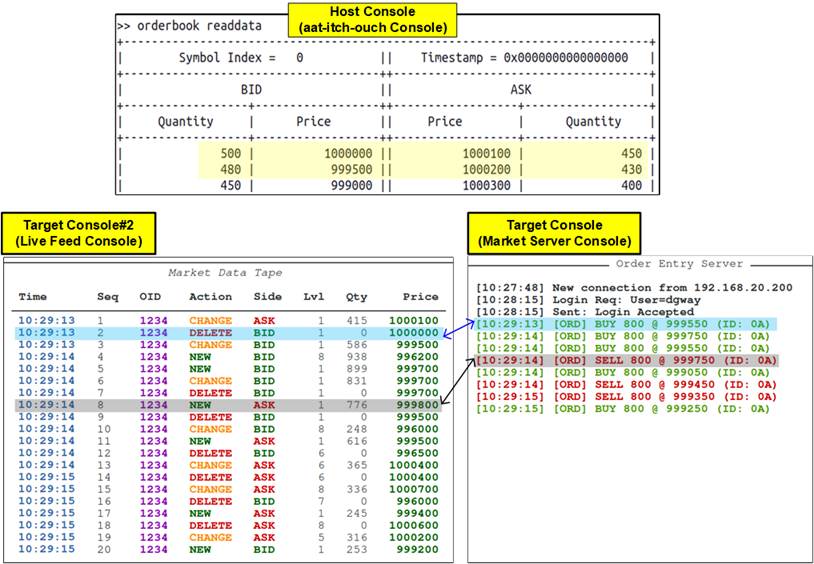
Task: Click the Price column header in tape
Action: 420,296
